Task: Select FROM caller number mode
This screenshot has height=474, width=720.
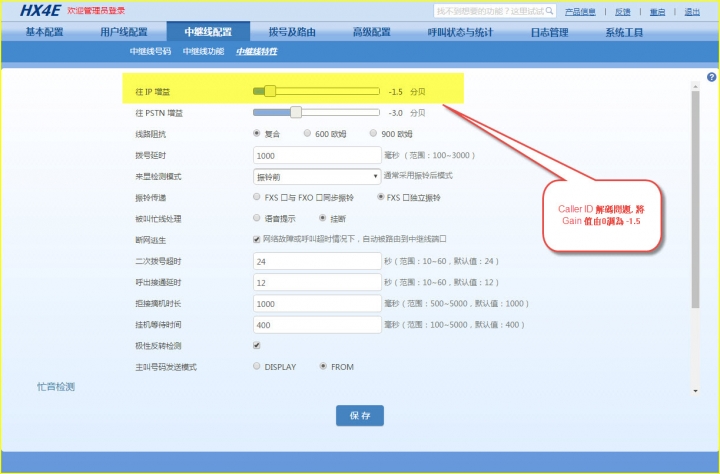Action: pyautogui.click(x=323, y=366)
